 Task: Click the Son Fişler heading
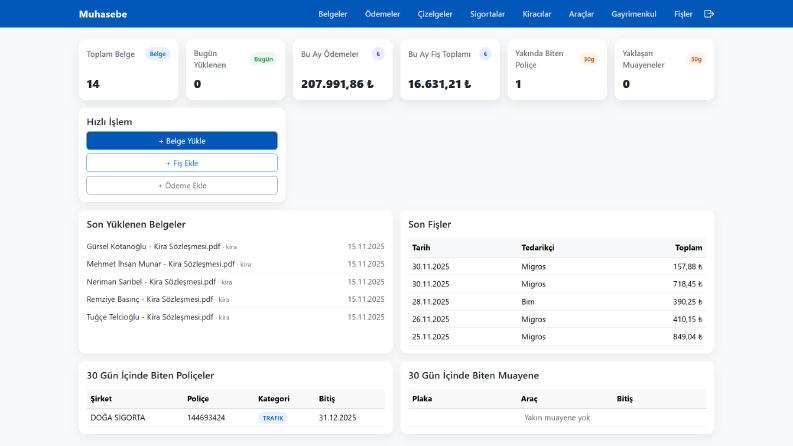pos(429,225)
